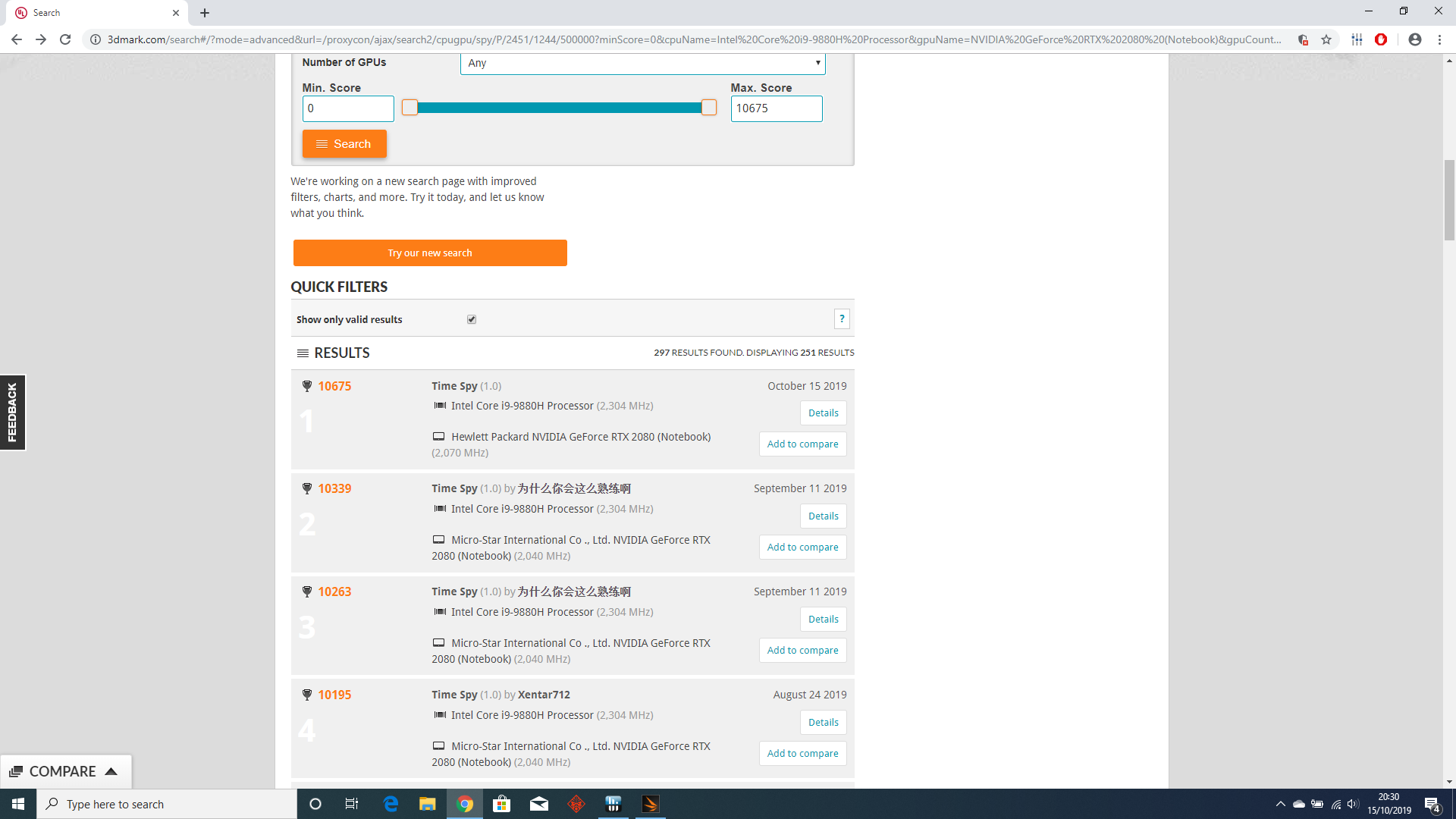Open Cortana from the taskbar
Viewport: 1456px width, 819px height.
pos(315,804)
